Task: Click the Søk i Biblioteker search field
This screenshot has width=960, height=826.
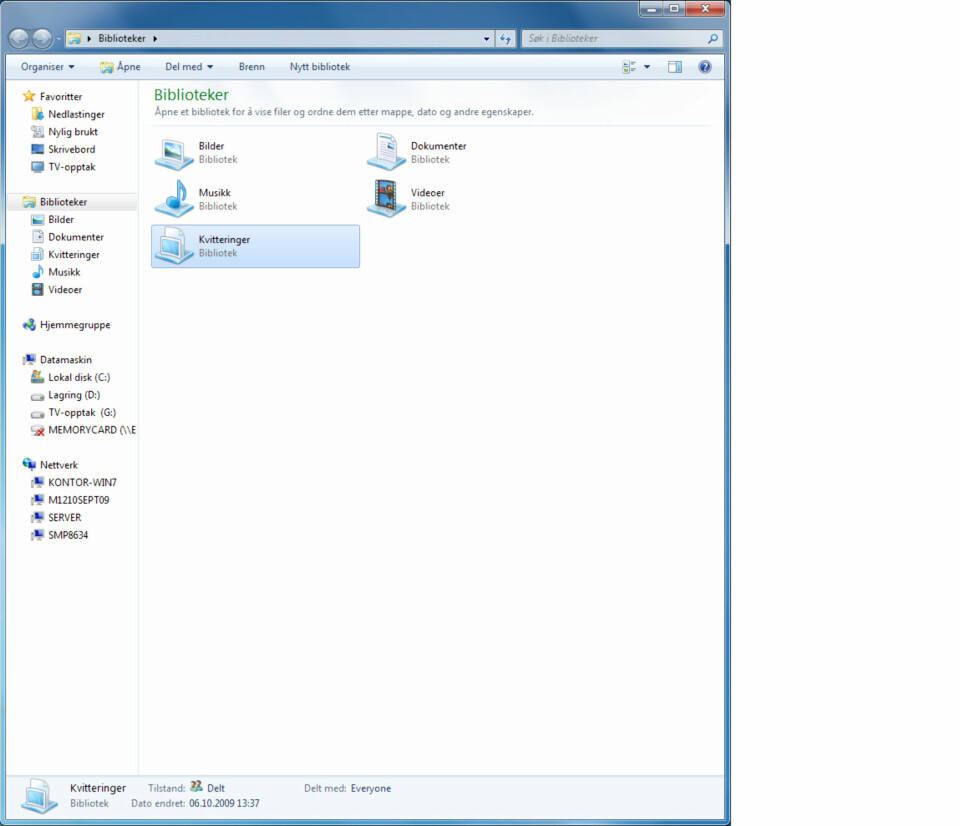Action: point(612,39)
